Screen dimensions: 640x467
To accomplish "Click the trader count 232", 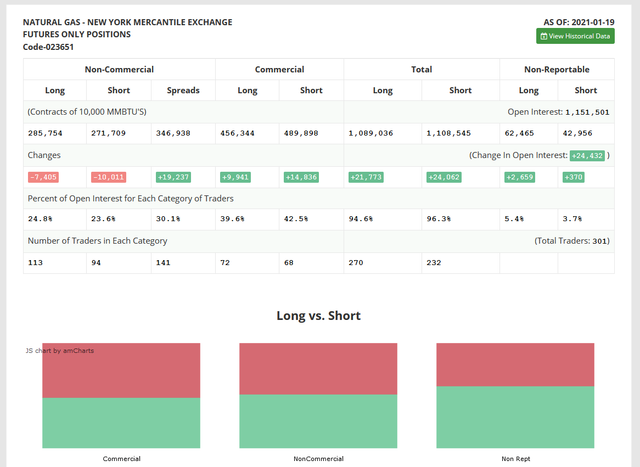I will pyautogui.click(x=433, y=262).
